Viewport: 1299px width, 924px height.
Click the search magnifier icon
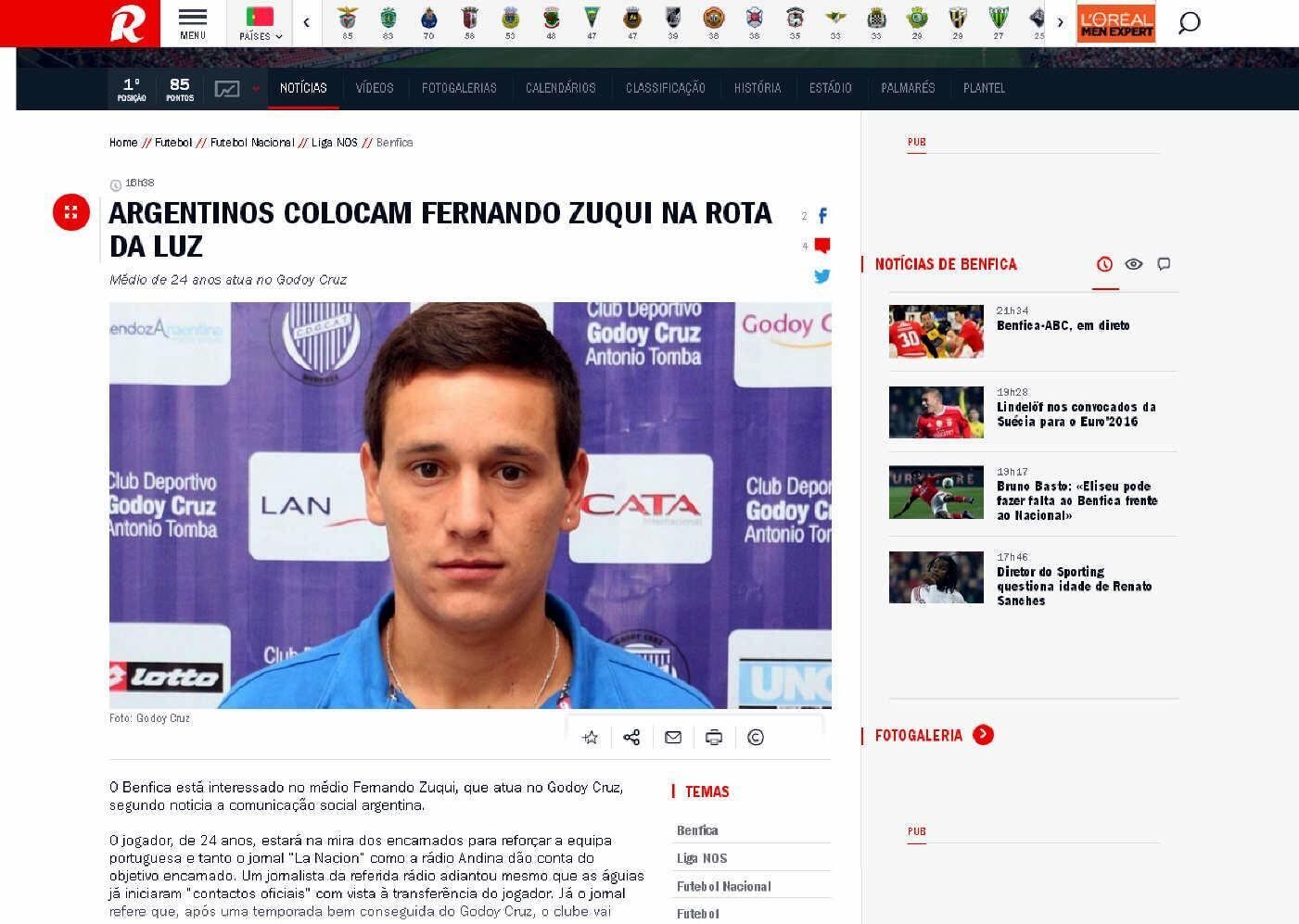[1189, 23]
